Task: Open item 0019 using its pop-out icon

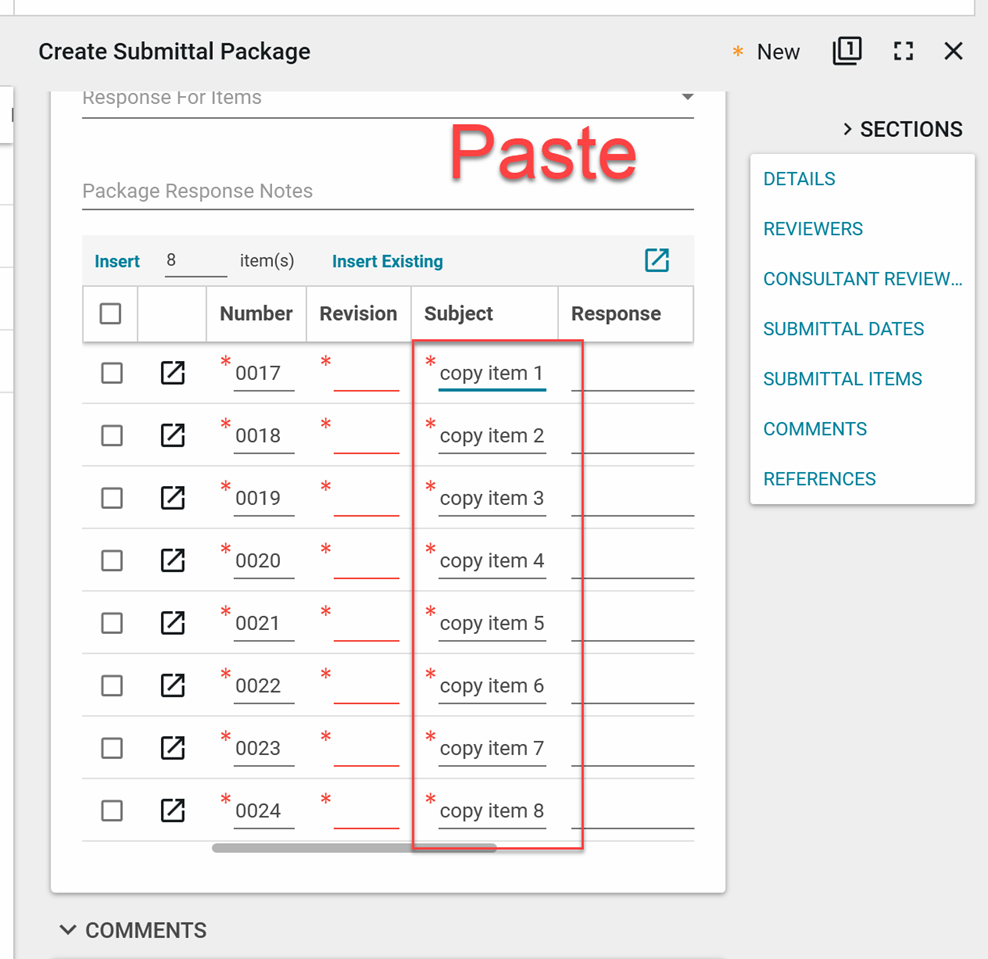Action: [173, 498]
